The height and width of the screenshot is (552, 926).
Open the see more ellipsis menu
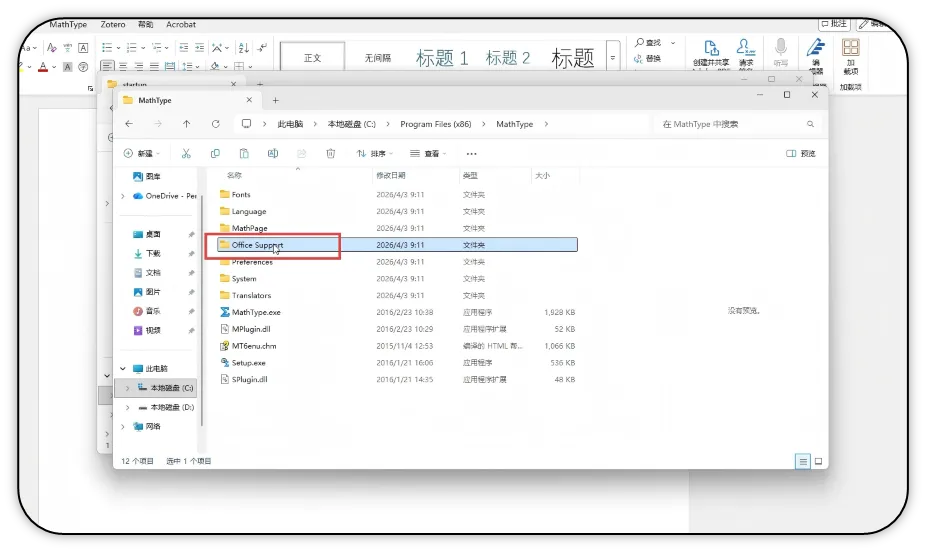pyautogui.click(x=471, y=153)
